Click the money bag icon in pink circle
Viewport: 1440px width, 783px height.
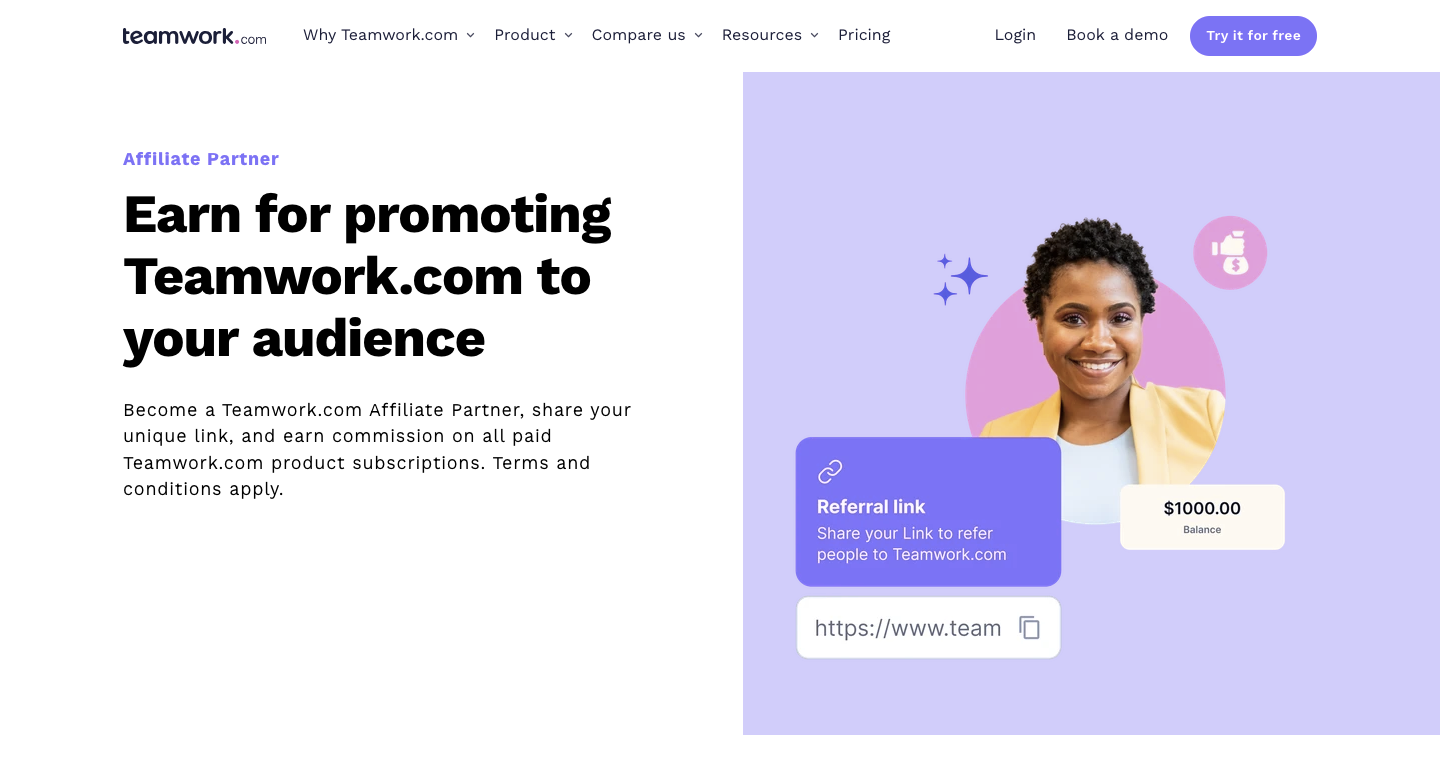[x=1230, y=253]
